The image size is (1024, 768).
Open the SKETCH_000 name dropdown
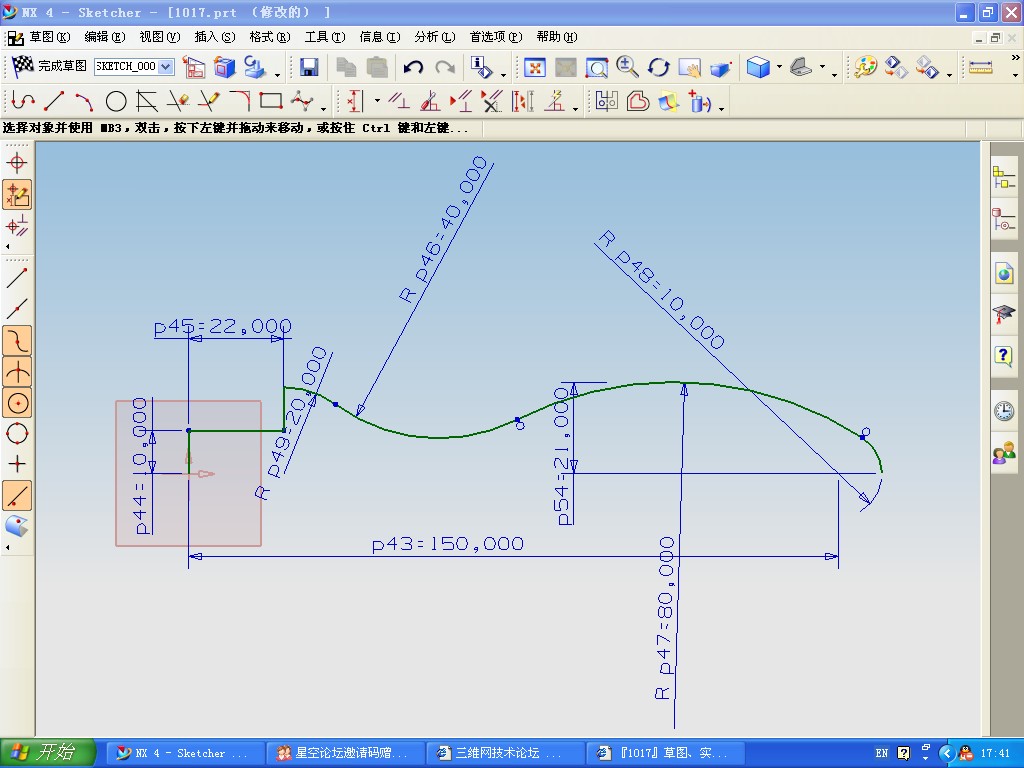[166, 66]
